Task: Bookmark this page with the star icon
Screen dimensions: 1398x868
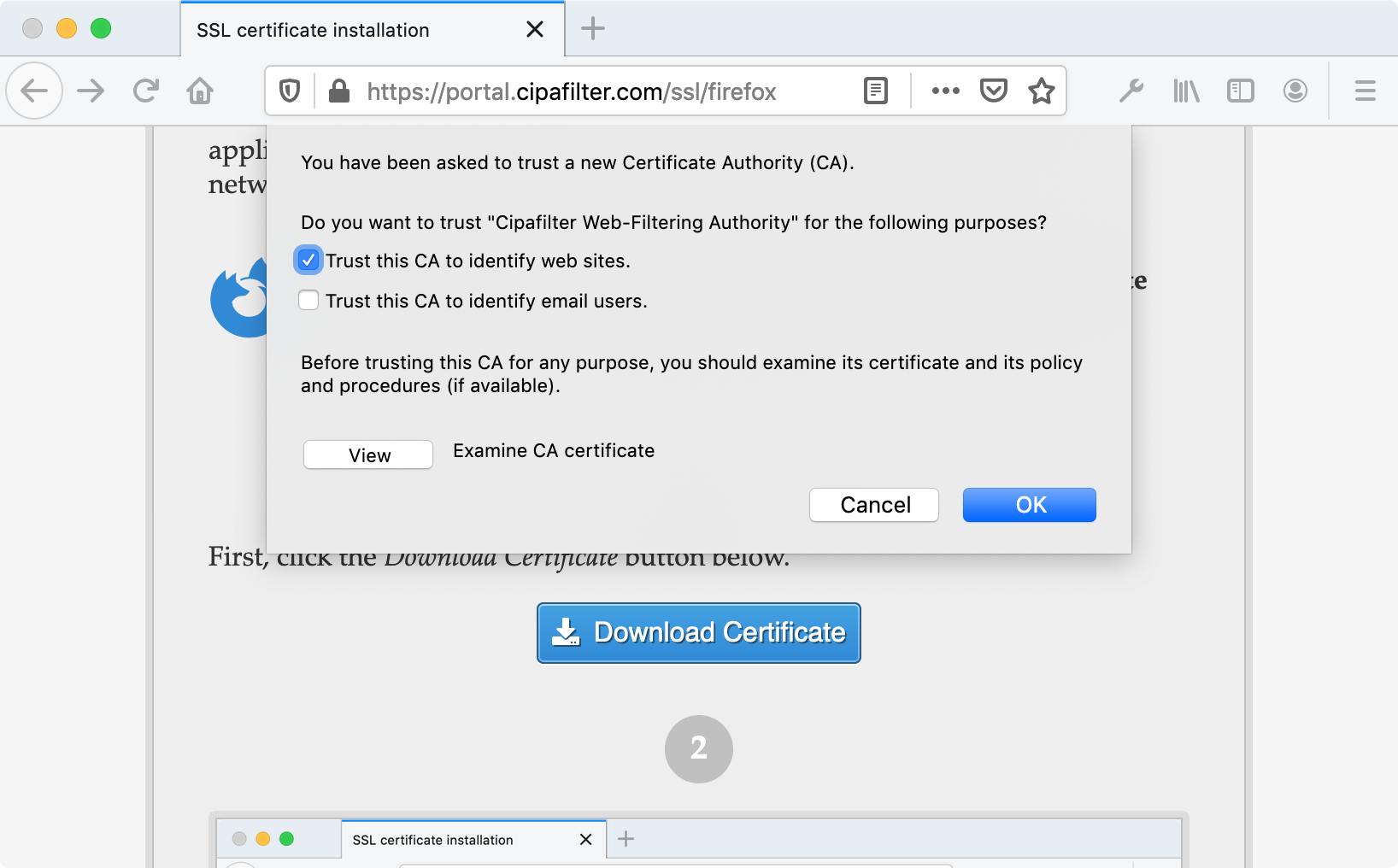Action: 1042,91
